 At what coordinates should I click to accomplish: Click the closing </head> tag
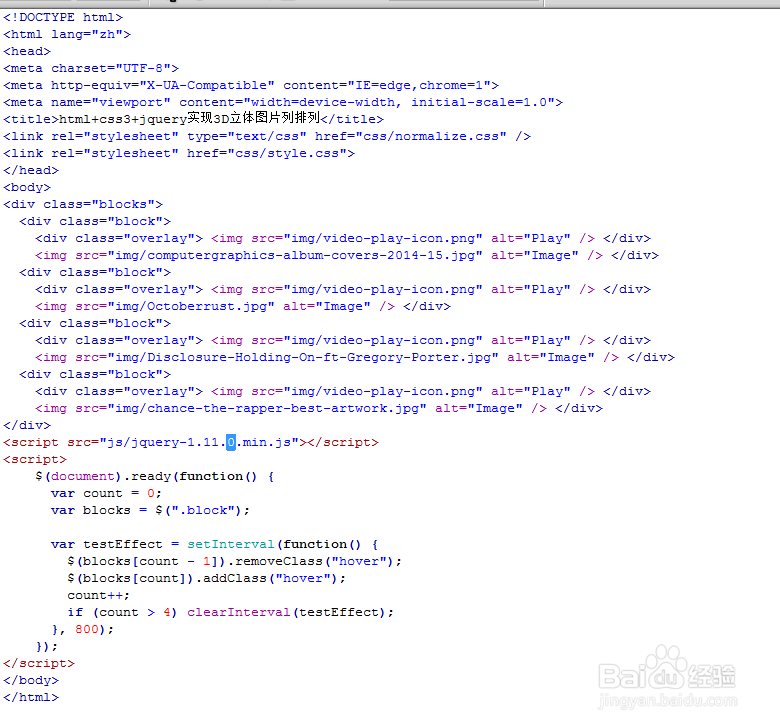pyautogui.click(x=31, y=170)
